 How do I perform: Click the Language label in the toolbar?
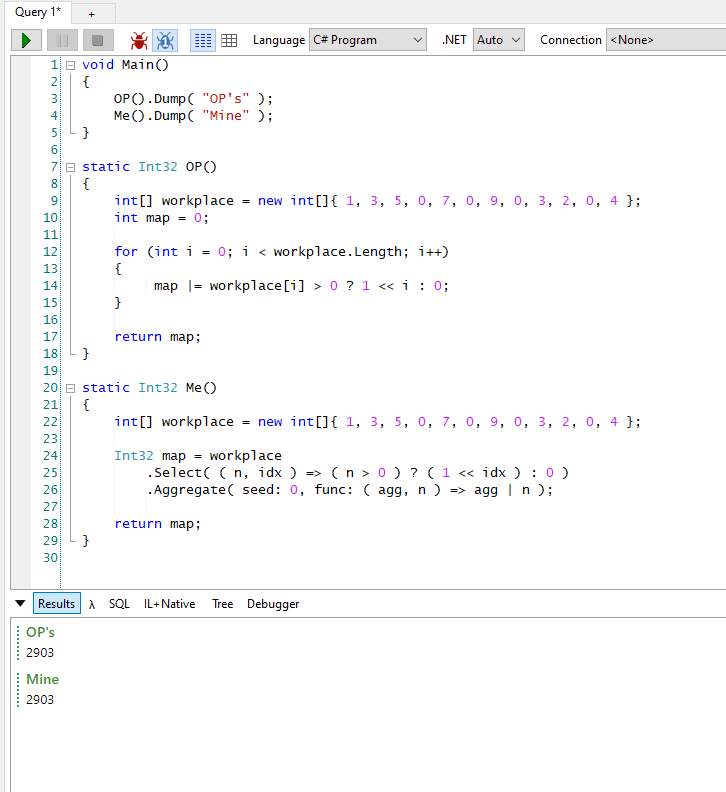tap(279, 40)
